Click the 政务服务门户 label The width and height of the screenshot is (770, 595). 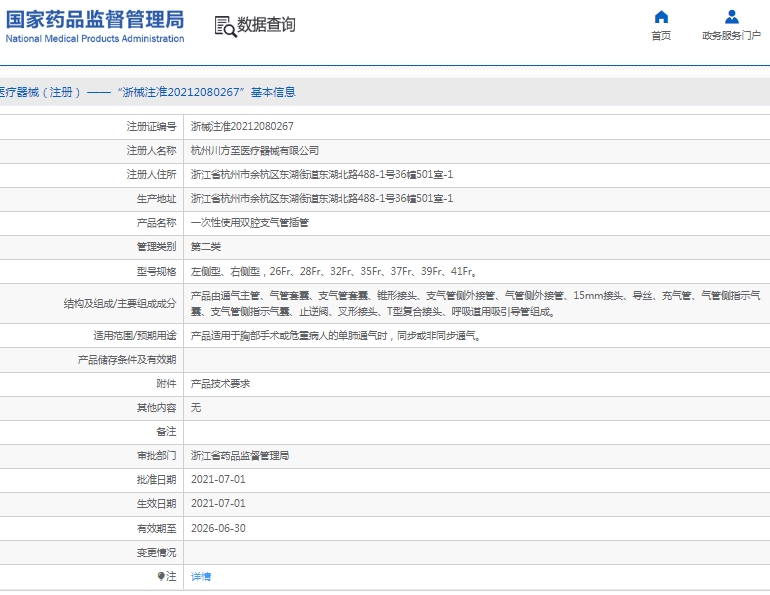click(x=732, y=35)
